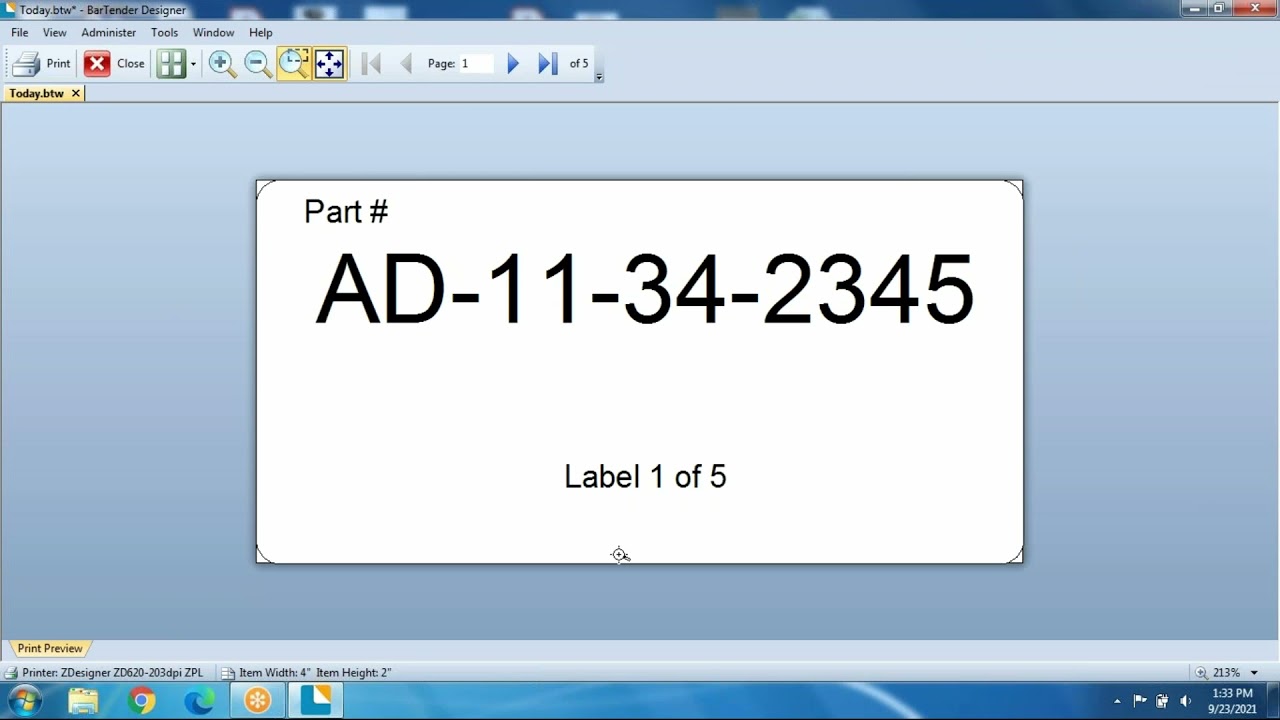The image size is (1280, 720).
Task: Click the Action Center flag tray icon
Action: (1139, 701)
